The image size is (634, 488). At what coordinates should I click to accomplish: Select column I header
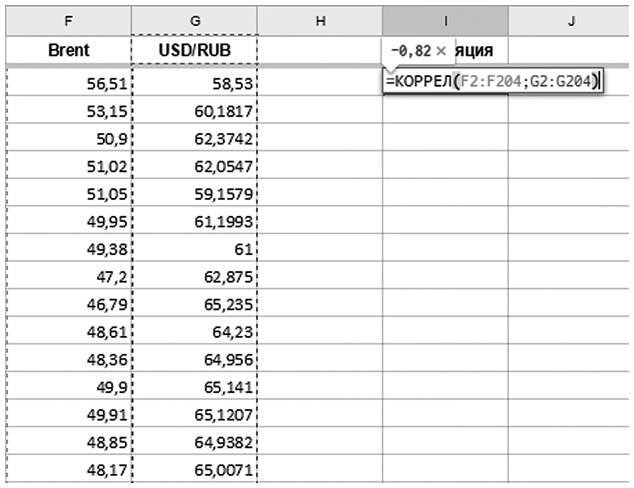[x=445, y=19]
